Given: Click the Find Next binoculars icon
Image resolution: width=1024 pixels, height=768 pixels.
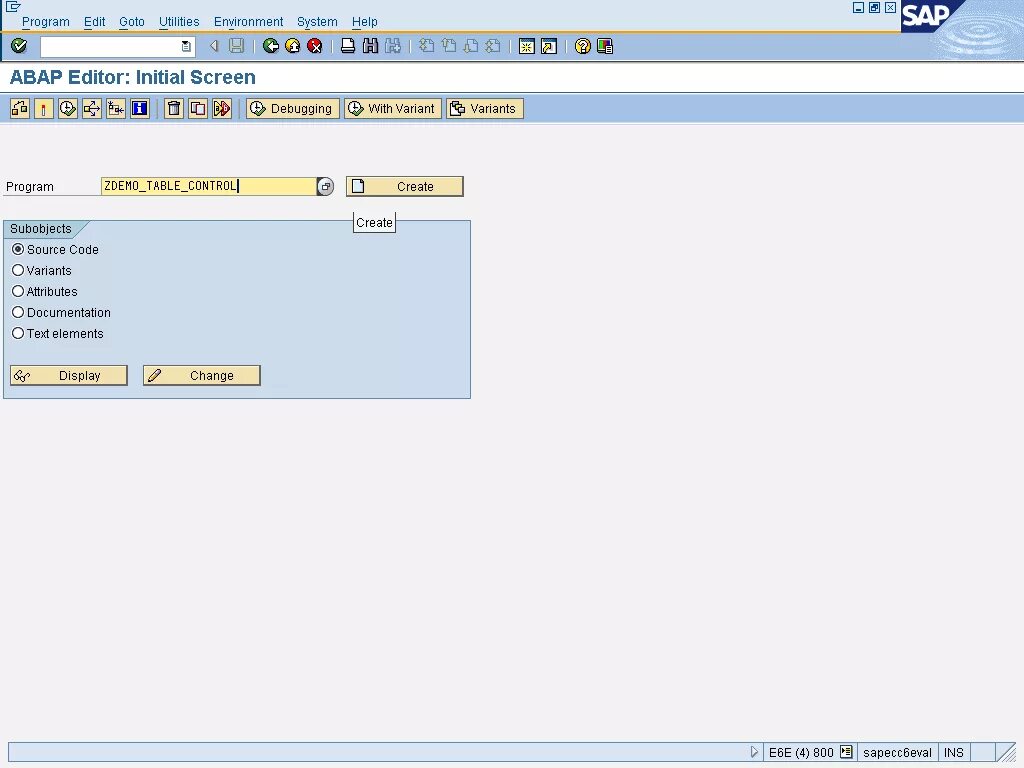Looking at the screenshot, I should click(x=392, y=46).
